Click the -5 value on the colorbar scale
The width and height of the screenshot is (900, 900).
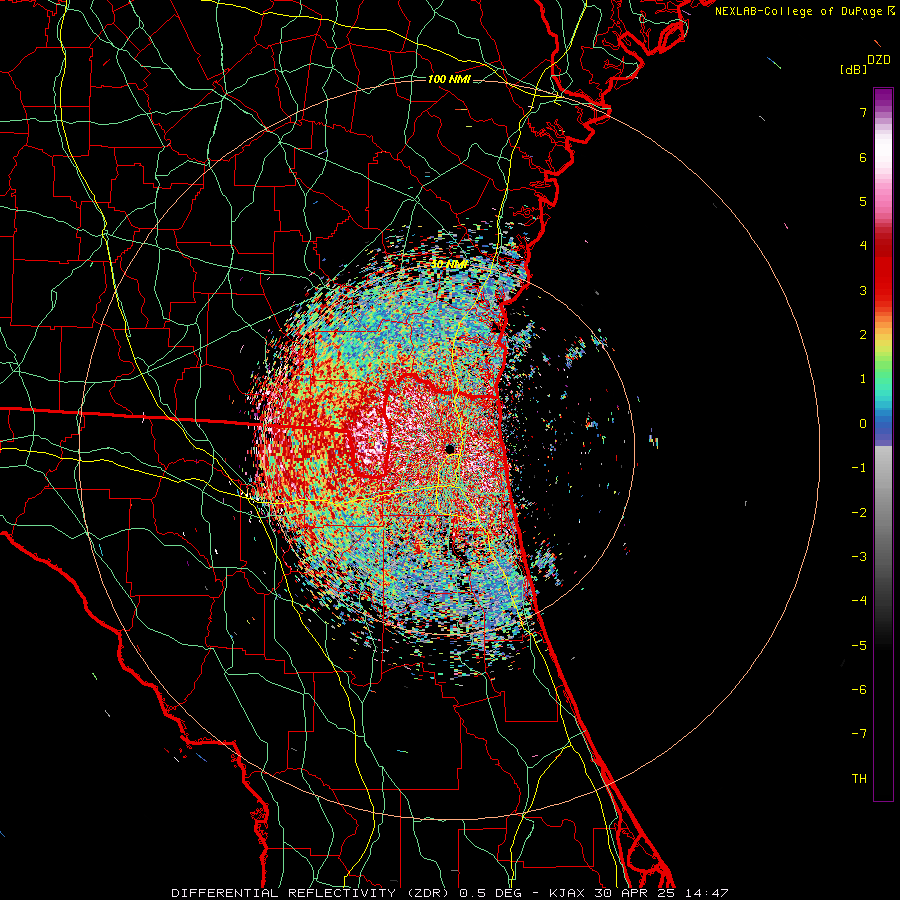point(859,646)
